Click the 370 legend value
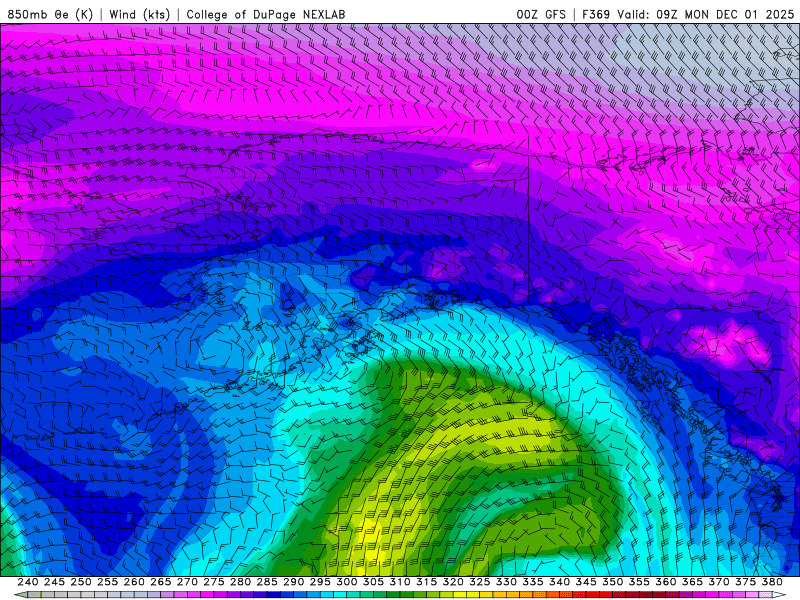The image size is (800, 600). [x=718, y=582]
